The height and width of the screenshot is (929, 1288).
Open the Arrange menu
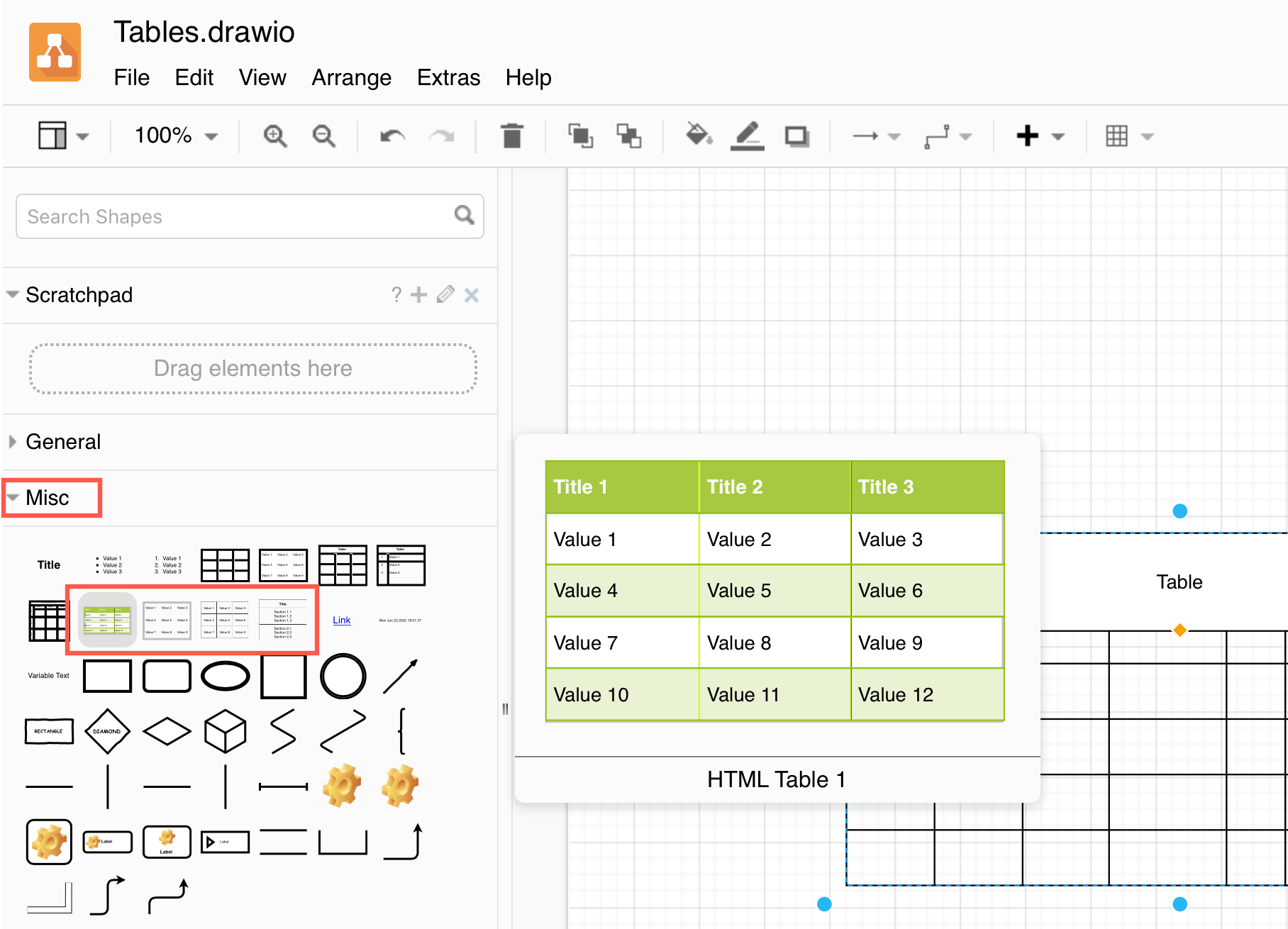coord(351,78)
